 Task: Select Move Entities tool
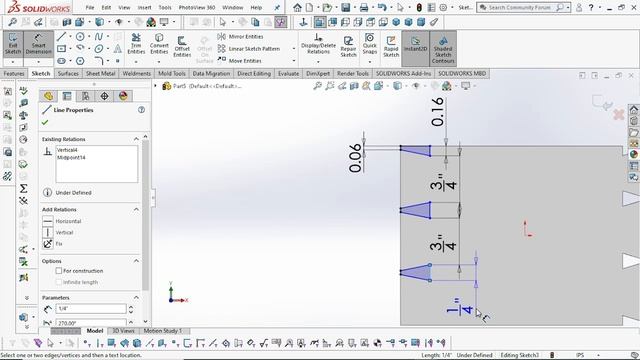pyautogui.click(x=240, y=60)
